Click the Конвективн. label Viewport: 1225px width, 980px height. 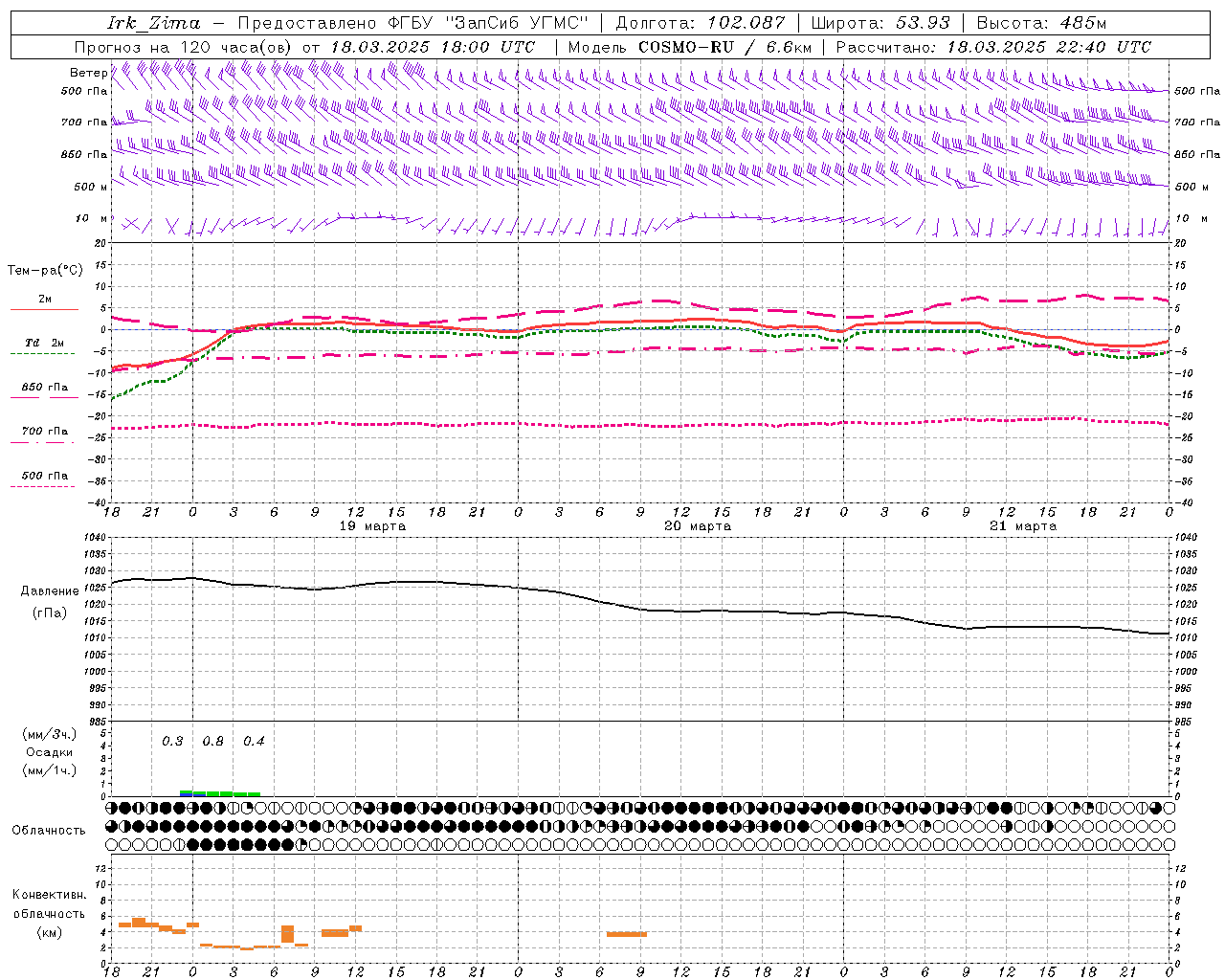coord(49,895)
